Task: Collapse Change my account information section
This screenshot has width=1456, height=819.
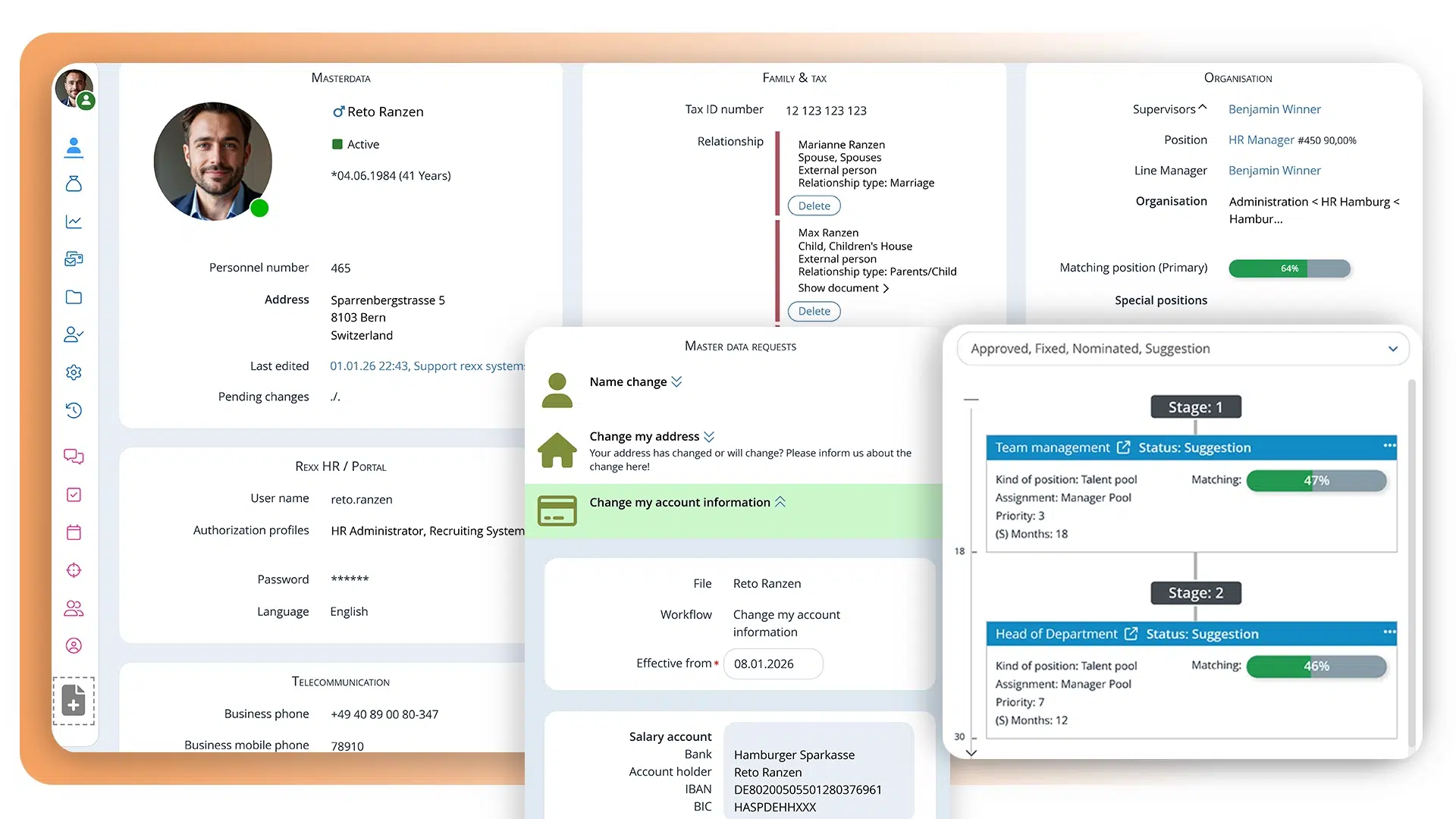Action: 780,502
